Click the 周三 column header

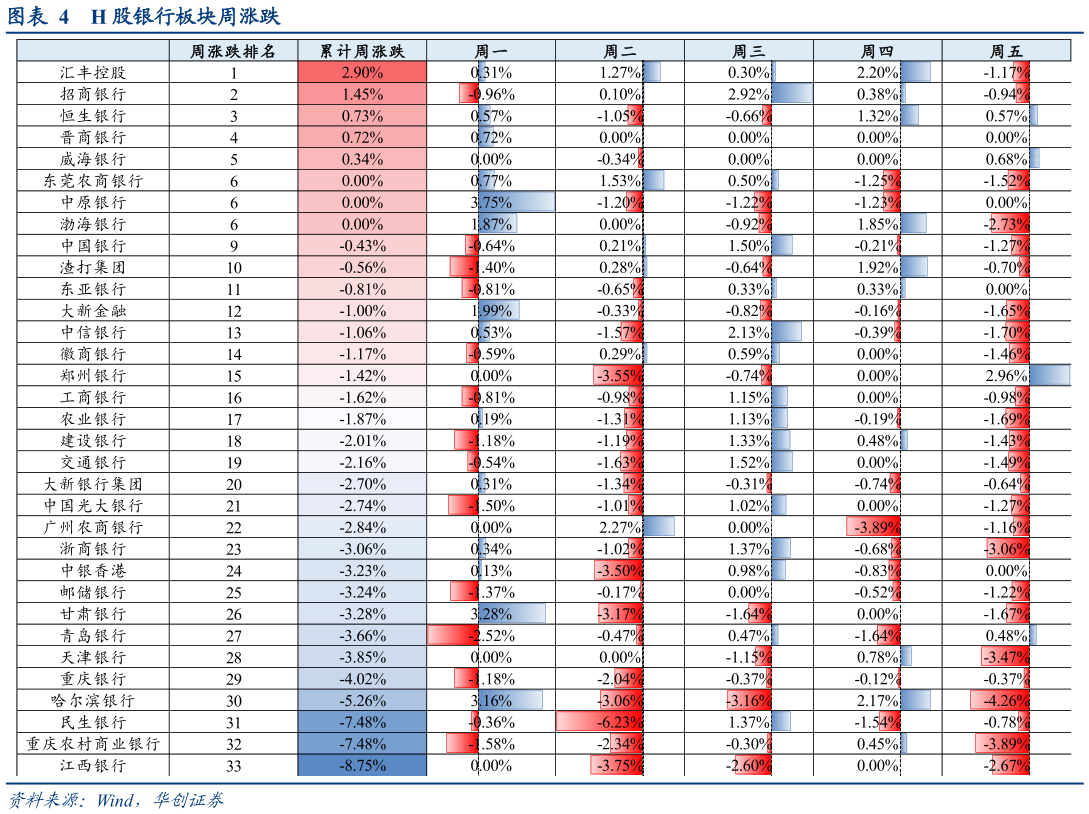pyautogui.click(x=748, y=51)
